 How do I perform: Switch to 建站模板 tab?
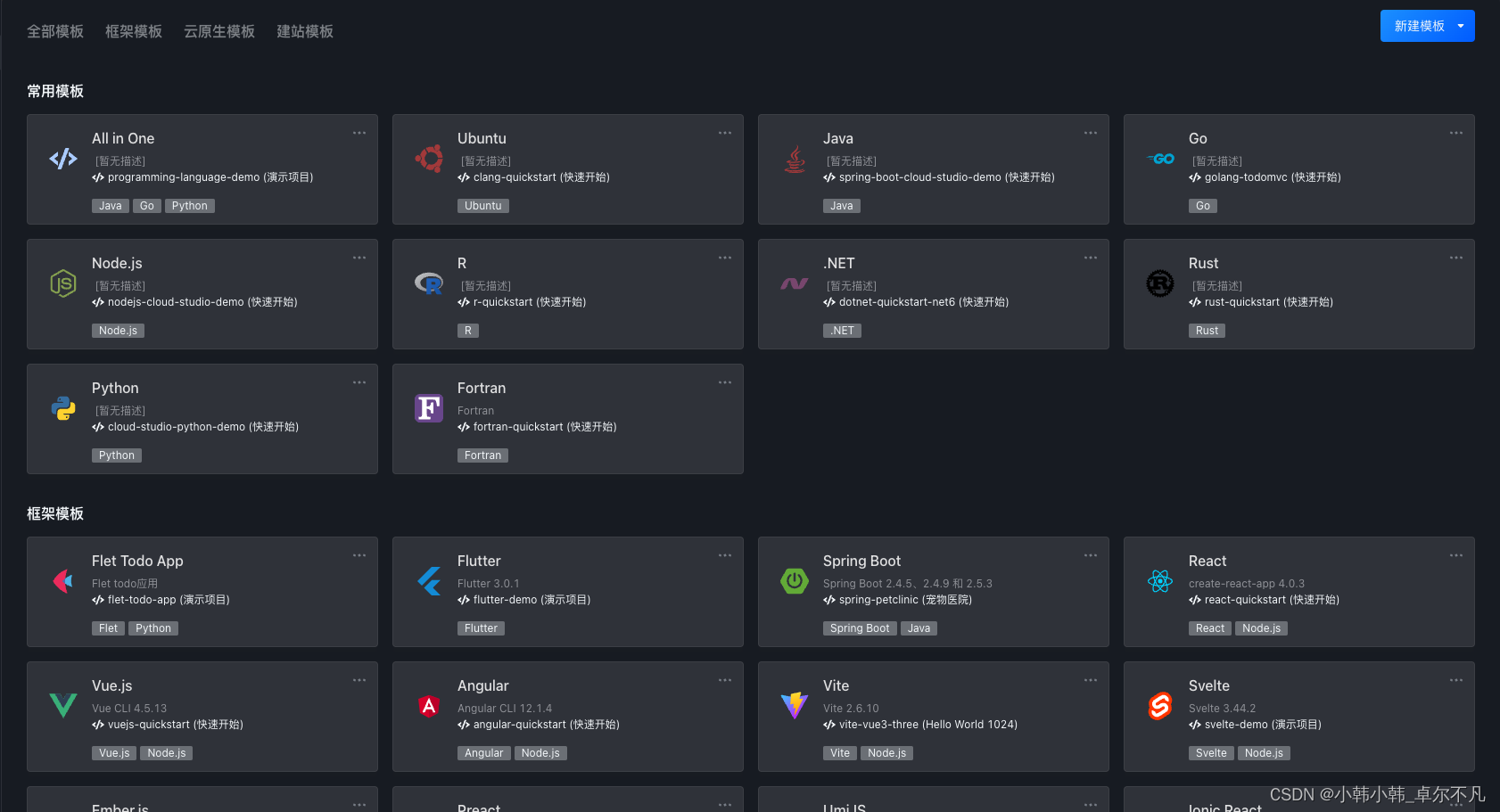(x=305, y=31)
